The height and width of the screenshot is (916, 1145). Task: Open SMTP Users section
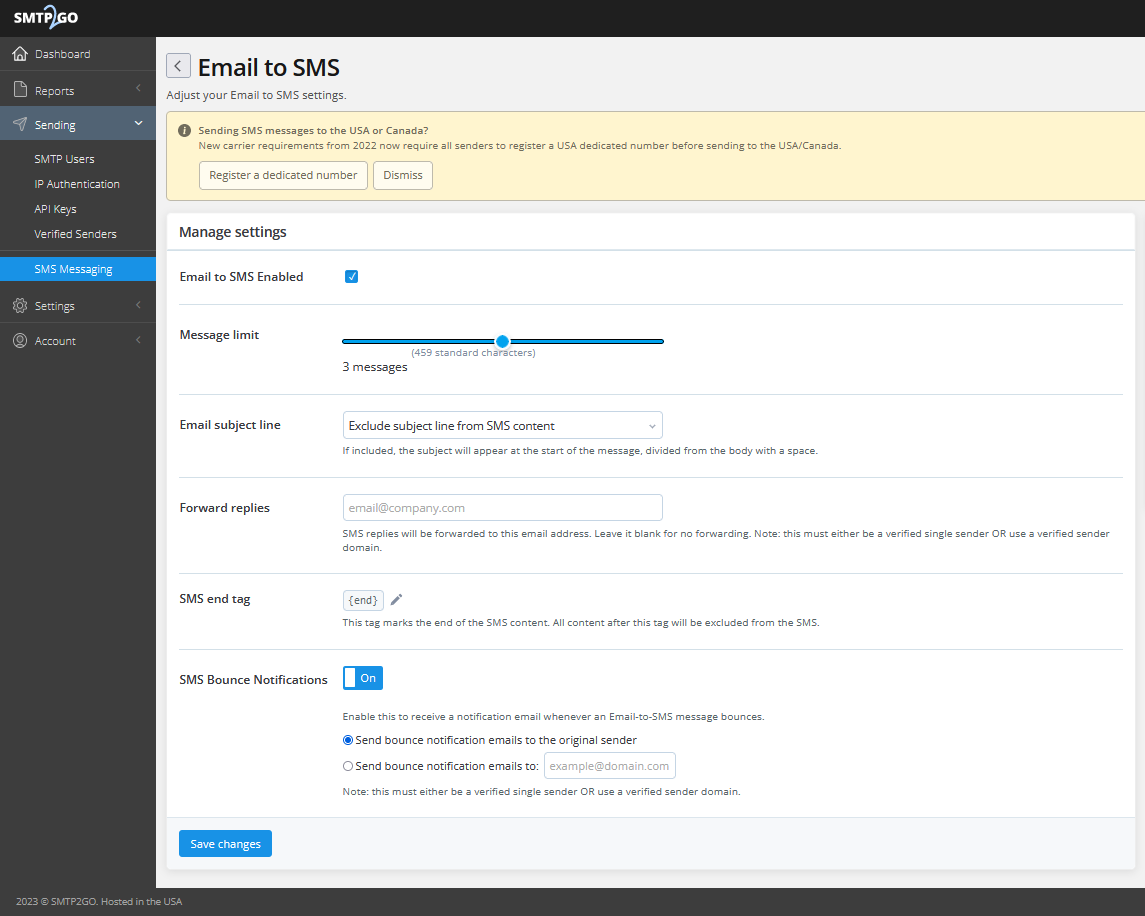click(64, 159)
